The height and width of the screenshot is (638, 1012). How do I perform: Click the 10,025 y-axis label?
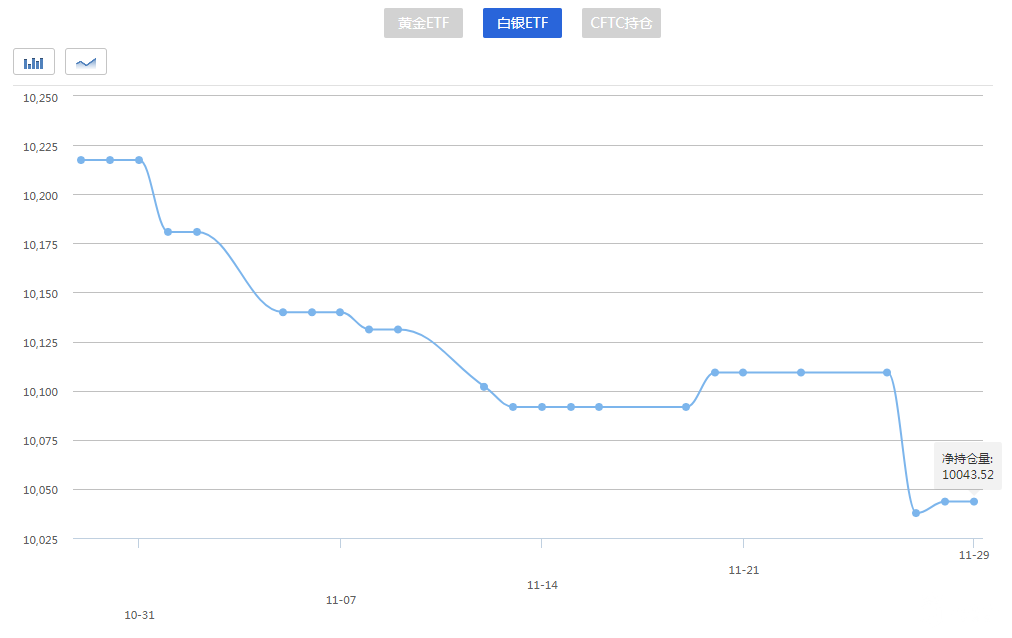click(41, 540)
